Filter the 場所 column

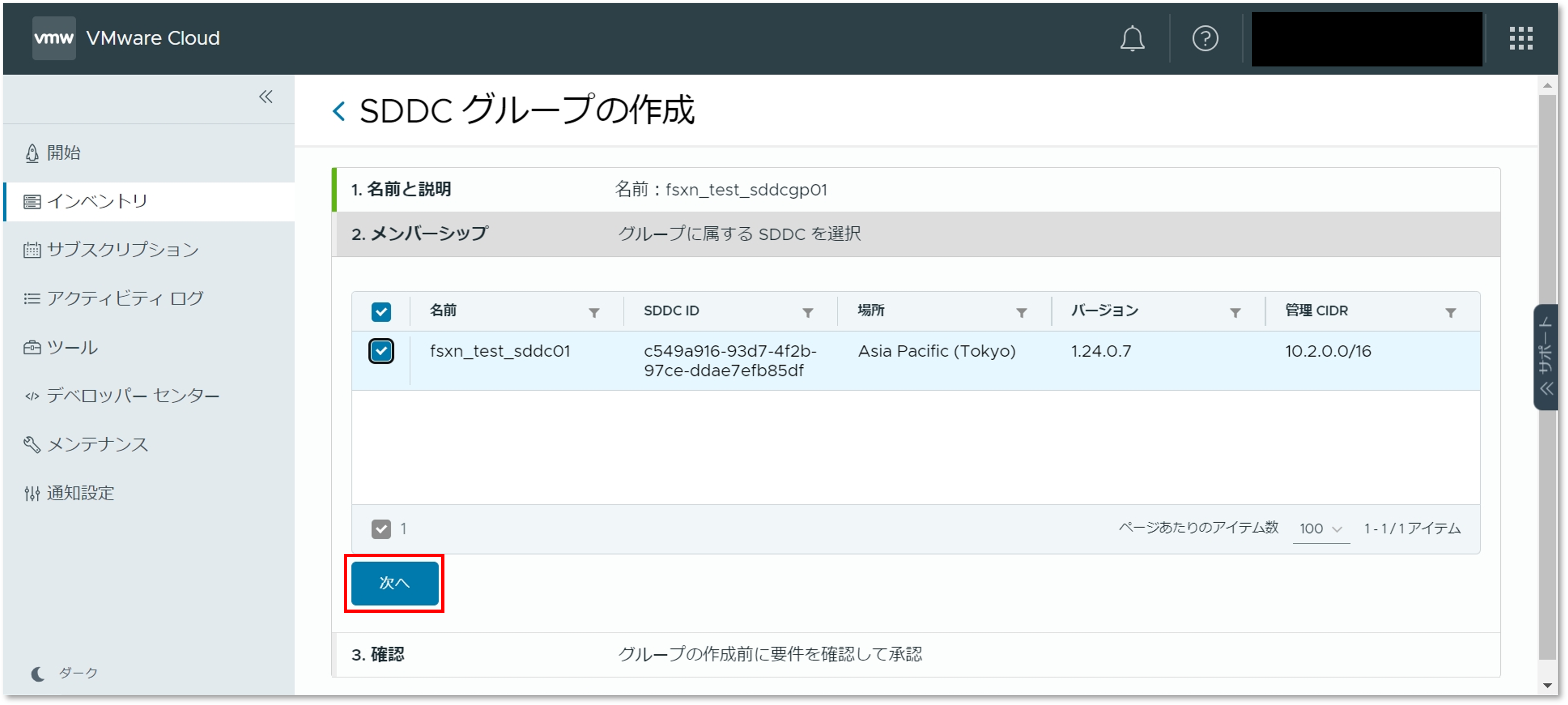[x=1021, y=313]
